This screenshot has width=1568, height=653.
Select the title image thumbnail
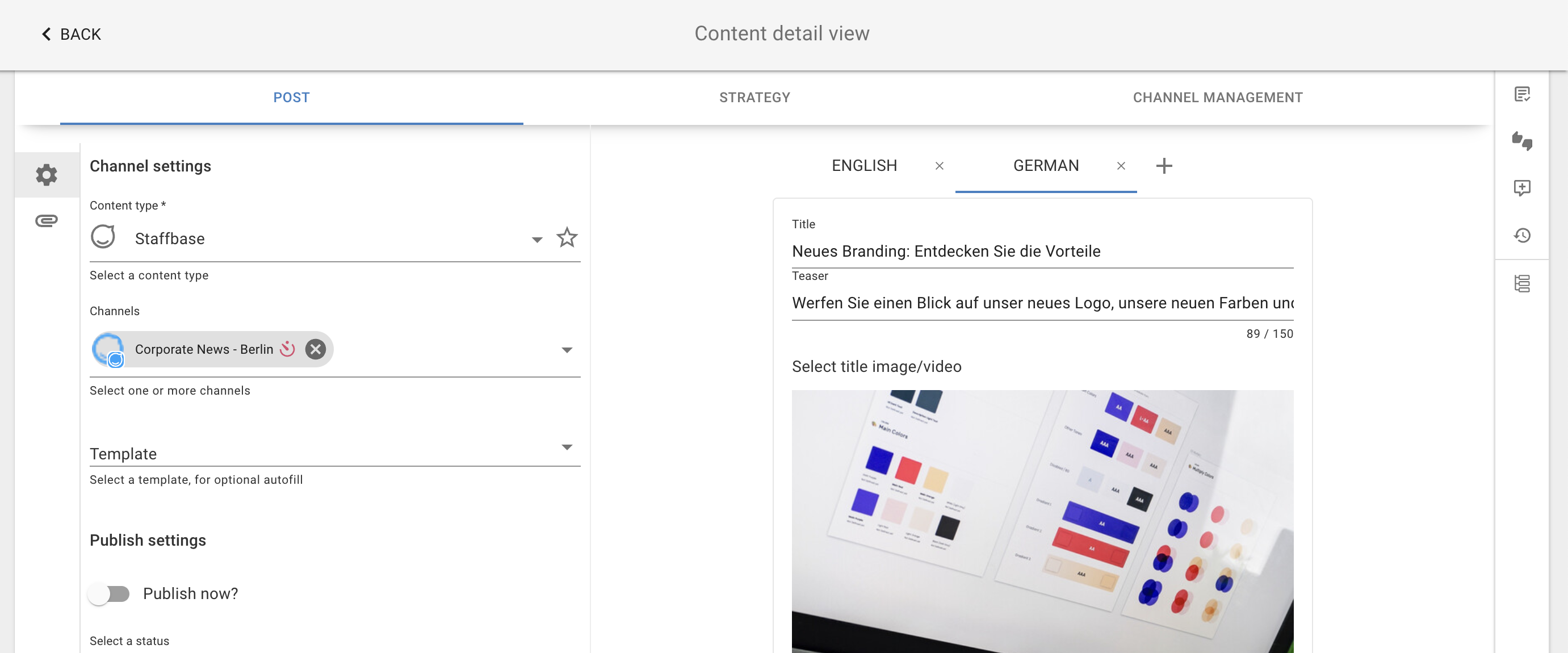tap(1042, 521)
